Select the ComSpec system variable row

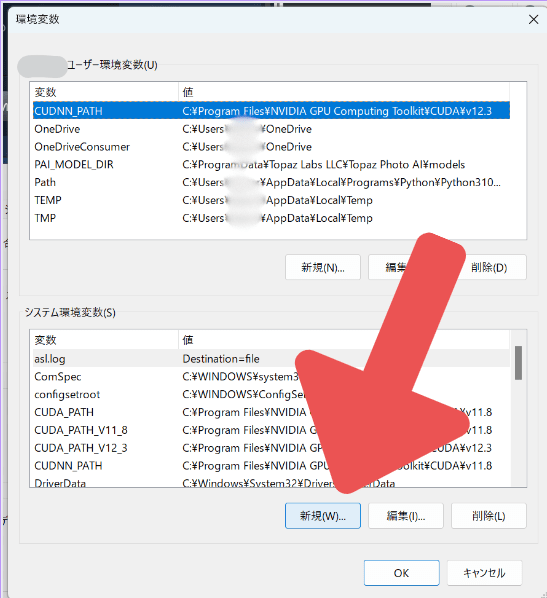[271, 376]
